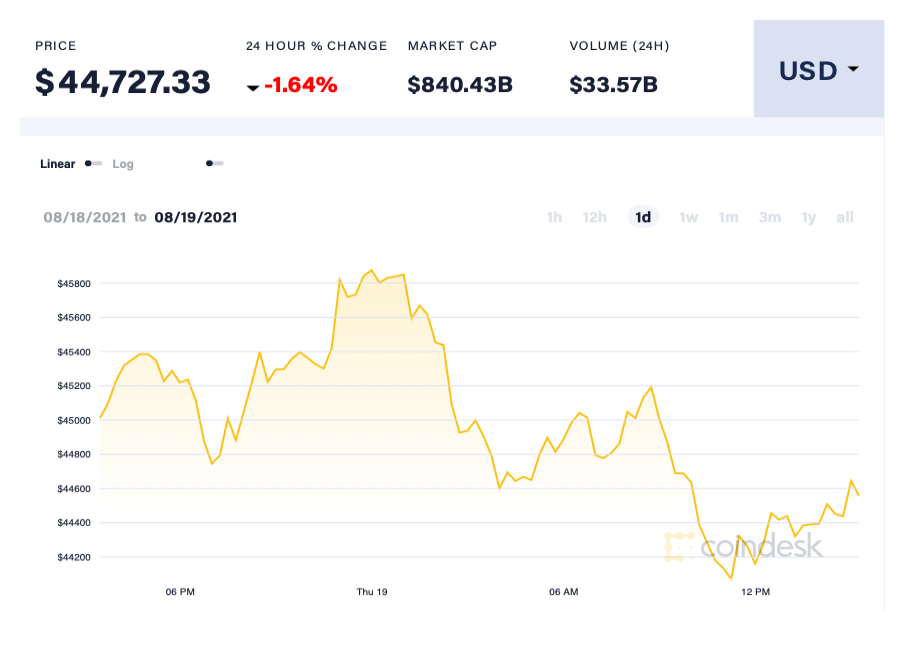
Task: Toggle the Linear/Log scale switch
Action: (93, 163)
